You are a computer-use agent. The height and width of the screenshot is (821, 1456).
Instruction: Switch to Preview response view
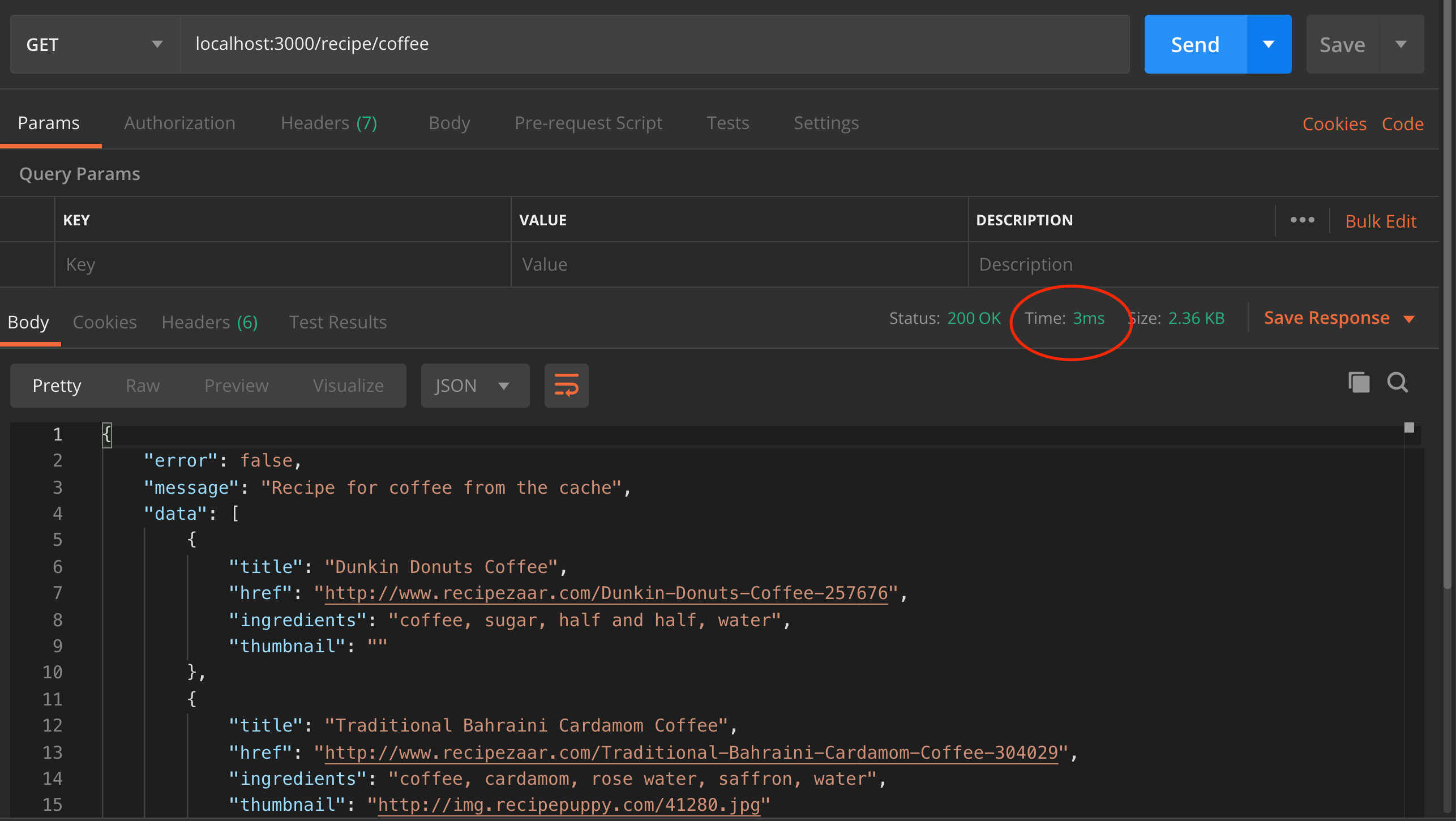pos(236,386)
